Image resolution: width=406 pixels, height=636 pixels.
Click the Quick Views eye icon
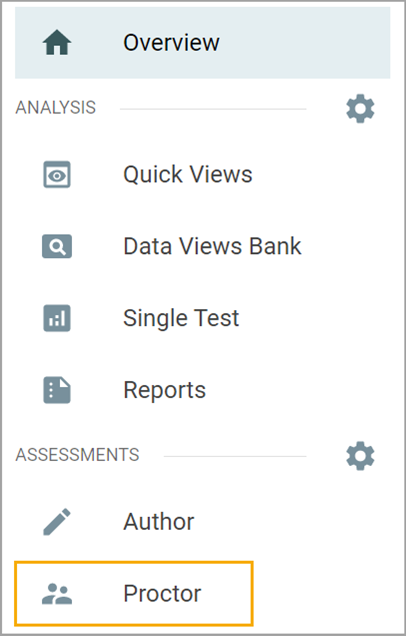57,175
